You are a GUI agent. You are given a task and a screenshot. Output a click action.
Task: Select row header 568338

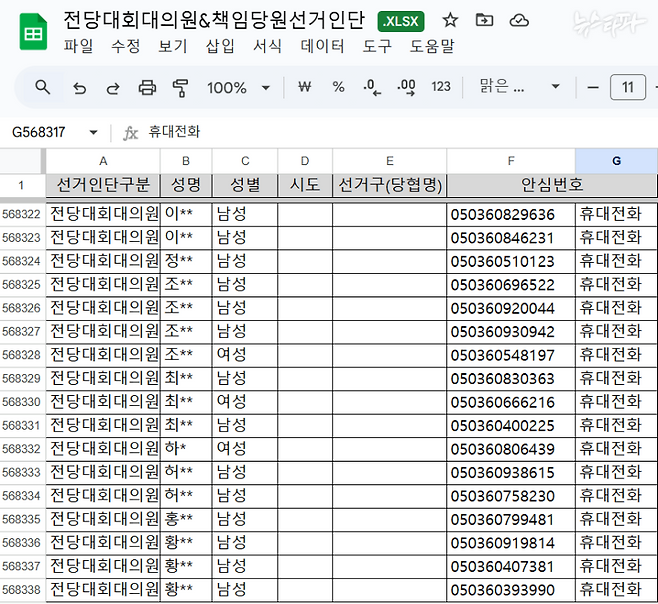pyautogui.click(x=21, y=590)
